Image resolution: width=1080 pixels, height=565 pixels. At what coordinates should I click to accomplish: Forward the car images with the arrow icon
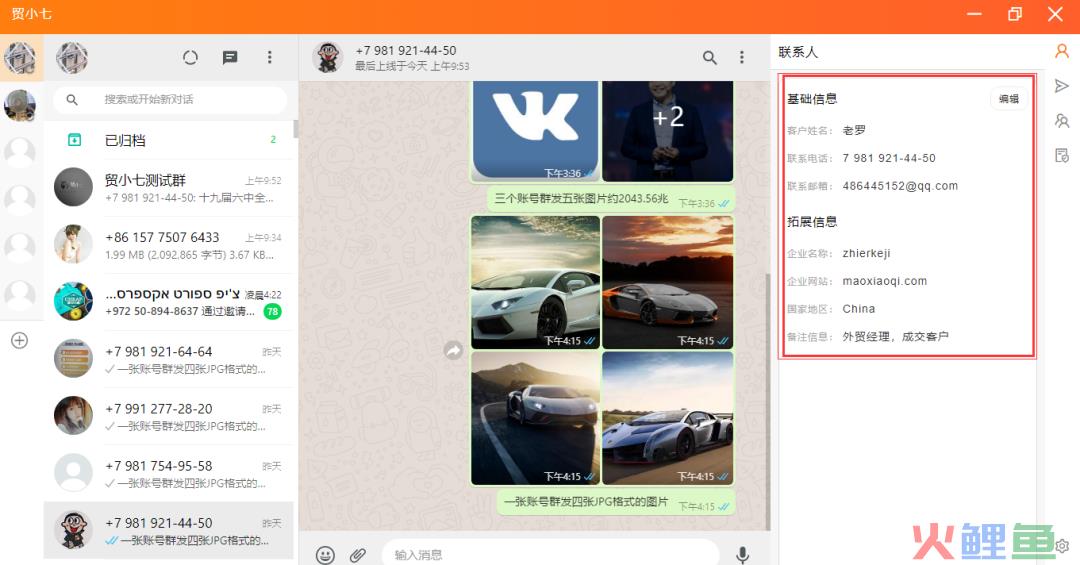[453, 350]
